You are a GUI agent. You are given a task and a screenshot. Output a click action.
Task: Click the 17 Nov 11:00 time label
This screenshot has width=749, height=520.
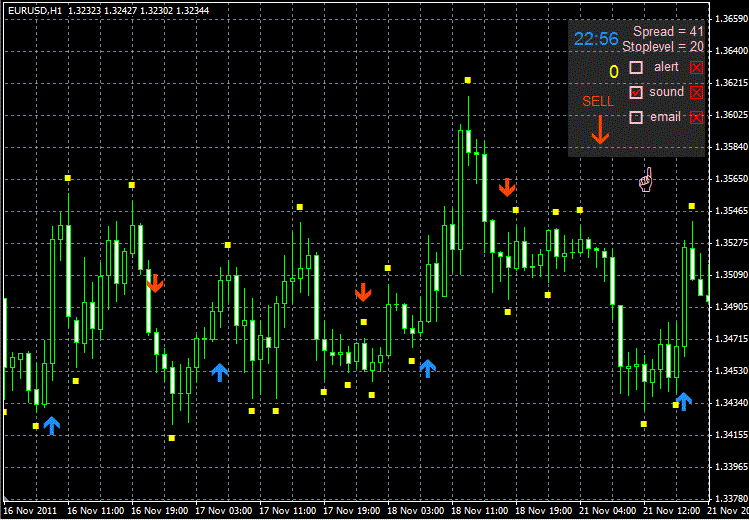289,510
